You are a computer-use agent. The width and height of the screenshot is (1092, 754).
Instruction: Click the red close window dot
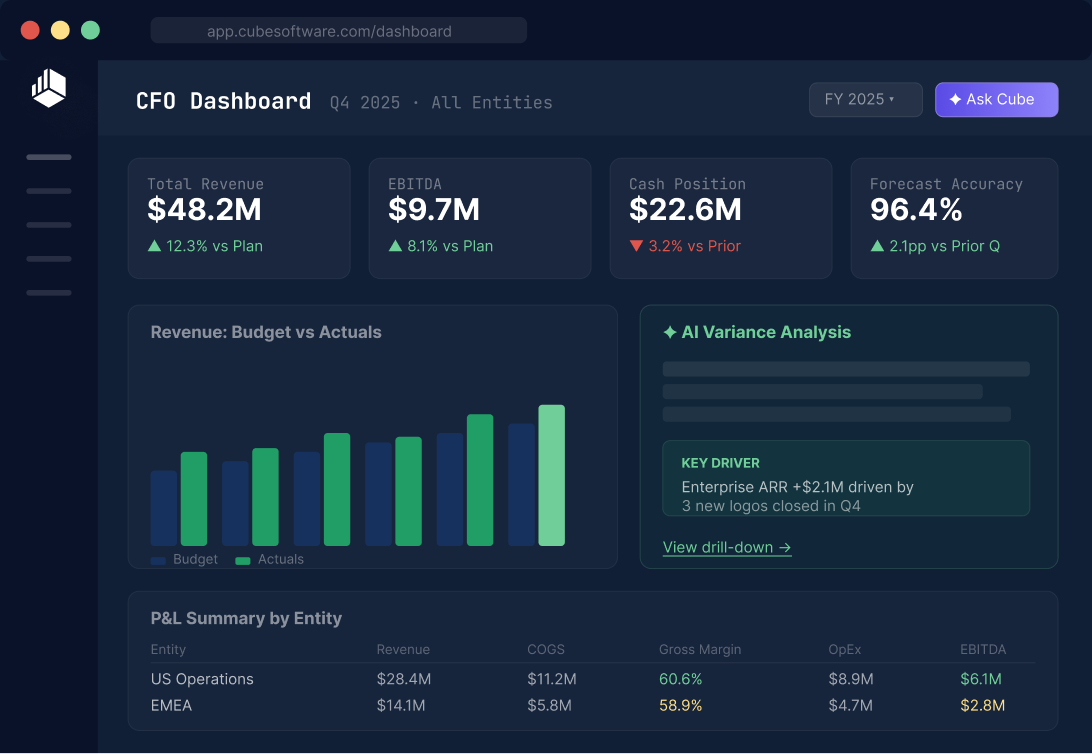point(30,31)
